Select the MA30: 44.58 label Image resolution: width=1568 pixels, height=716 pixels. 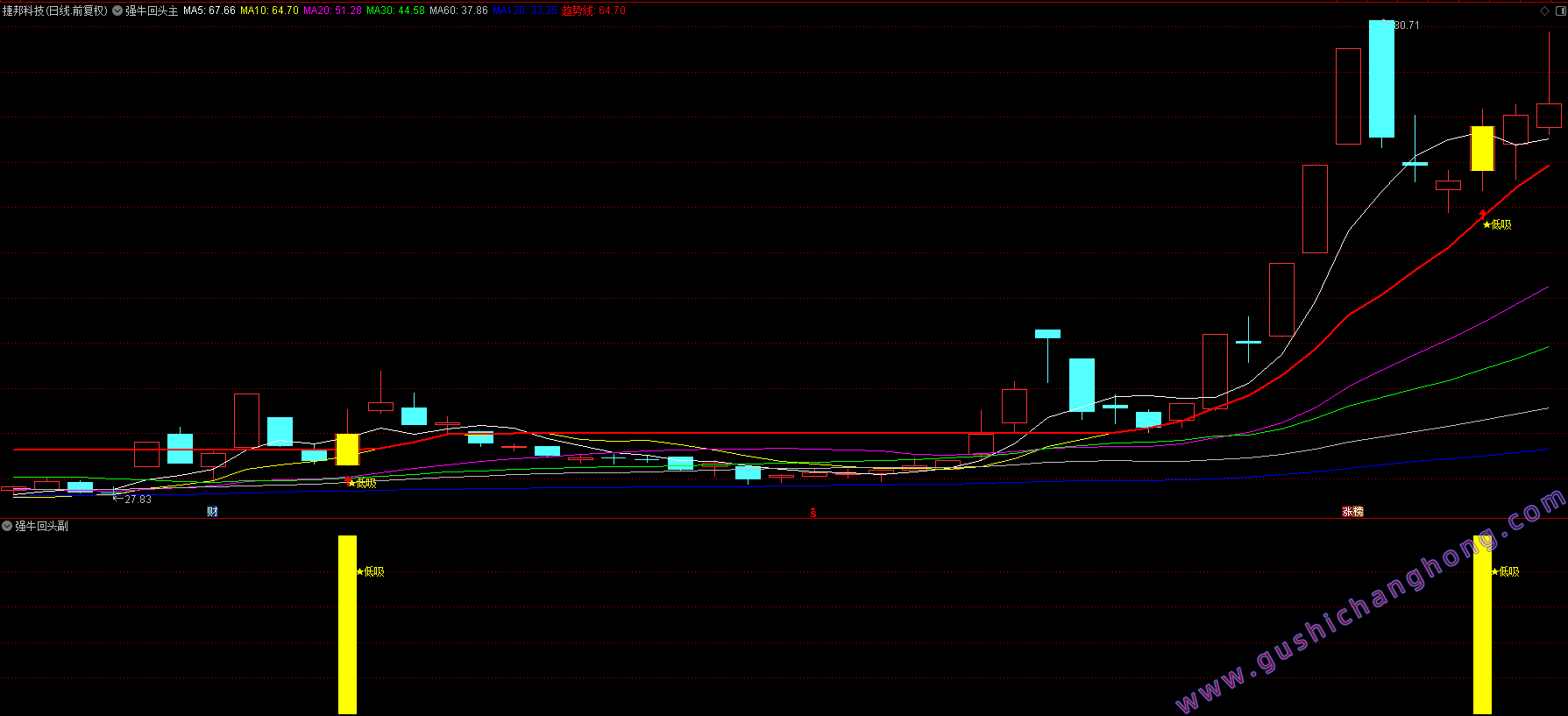(396, 11)
